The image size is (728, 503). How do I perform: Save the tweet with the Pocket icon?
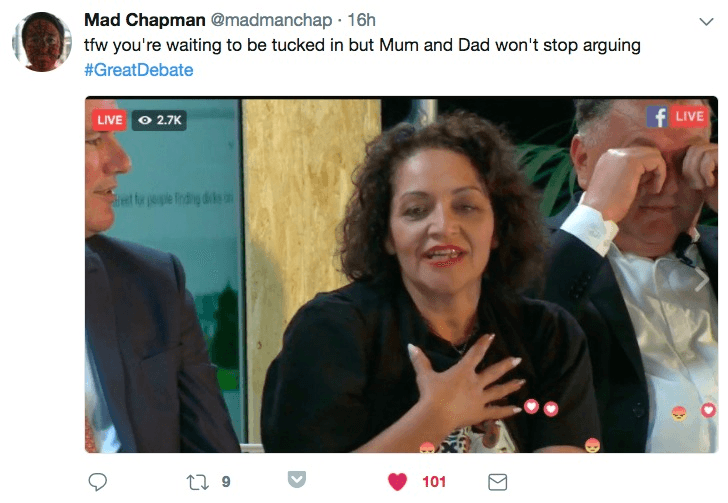(296, 481)
